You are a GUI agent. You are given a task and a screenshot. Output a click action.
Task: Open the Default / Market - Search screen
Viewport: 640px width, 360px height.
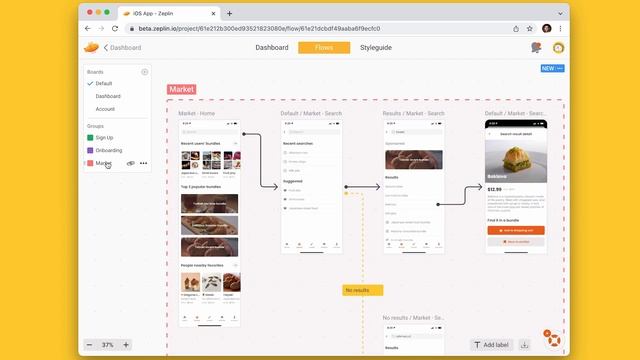(311, 187)
